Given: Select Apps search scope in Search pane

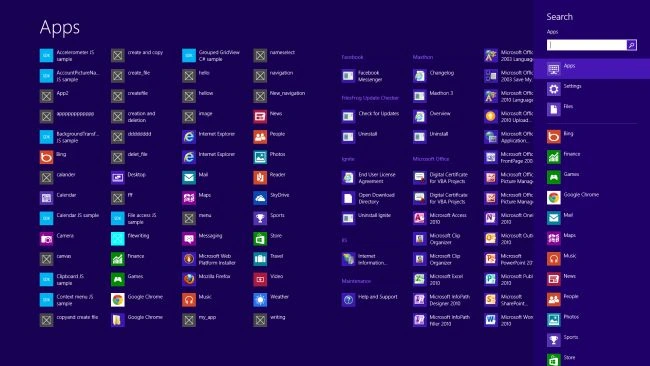Looking at the screenshot, I should coord(592,69).
